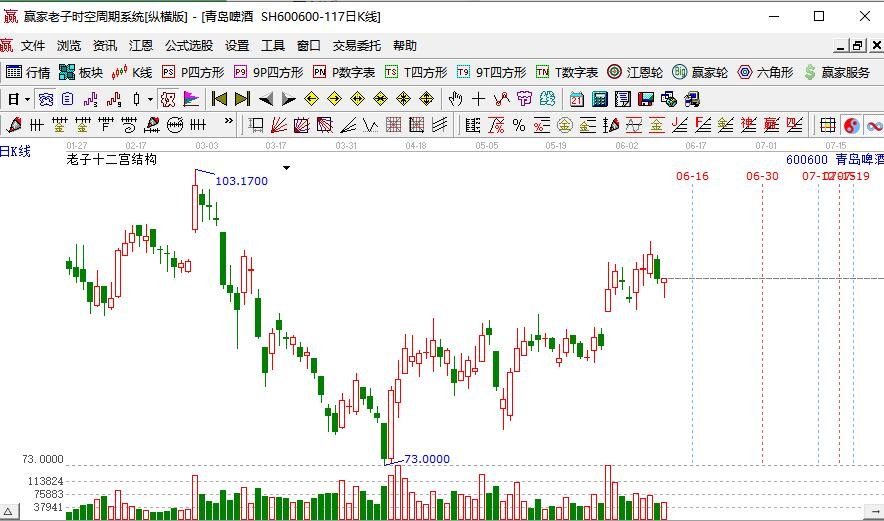Click the floppy disk save icon
Image resolution: width=884 pixels, height=521 pixels.
tap(646, 100)
